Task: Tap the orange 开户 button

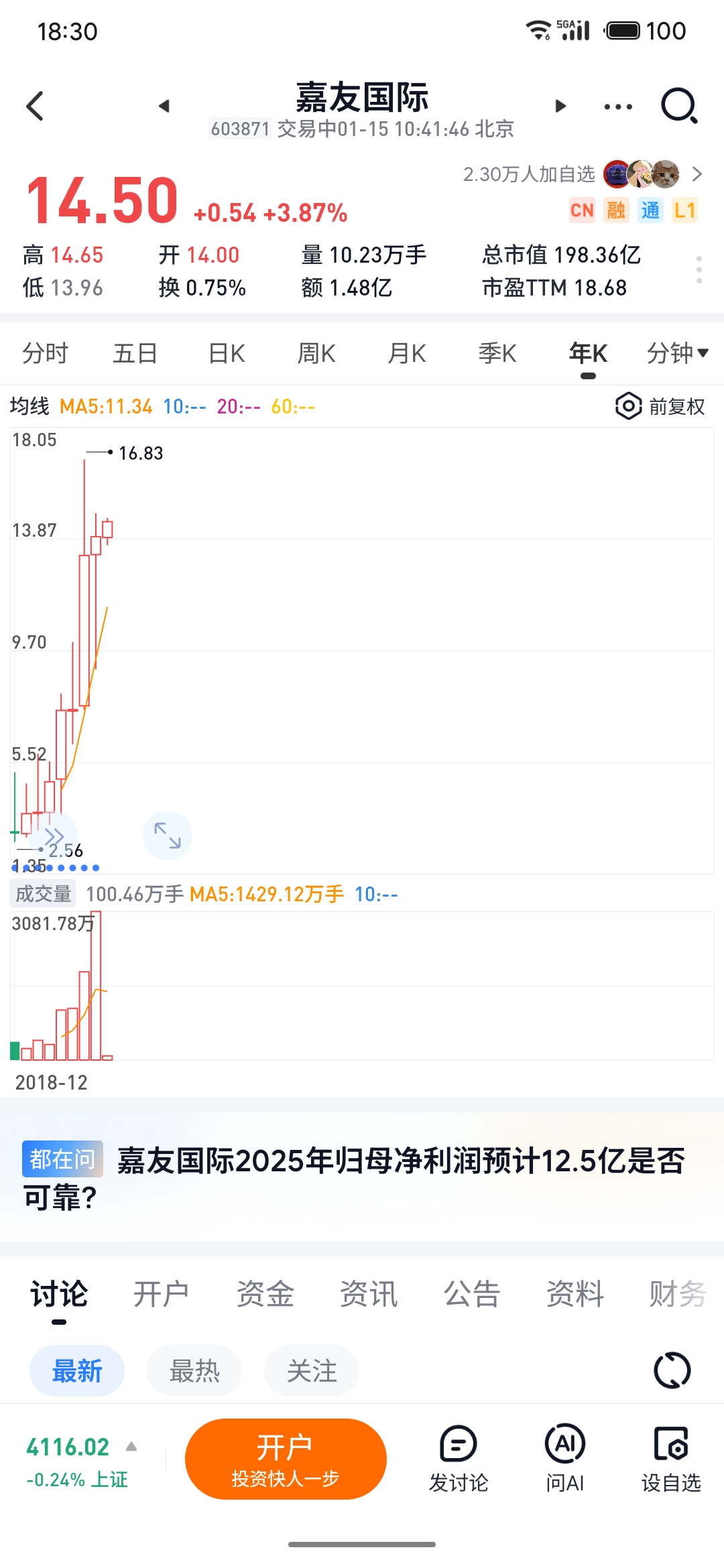Action: pyautogui.click(x=286, y=1459)
